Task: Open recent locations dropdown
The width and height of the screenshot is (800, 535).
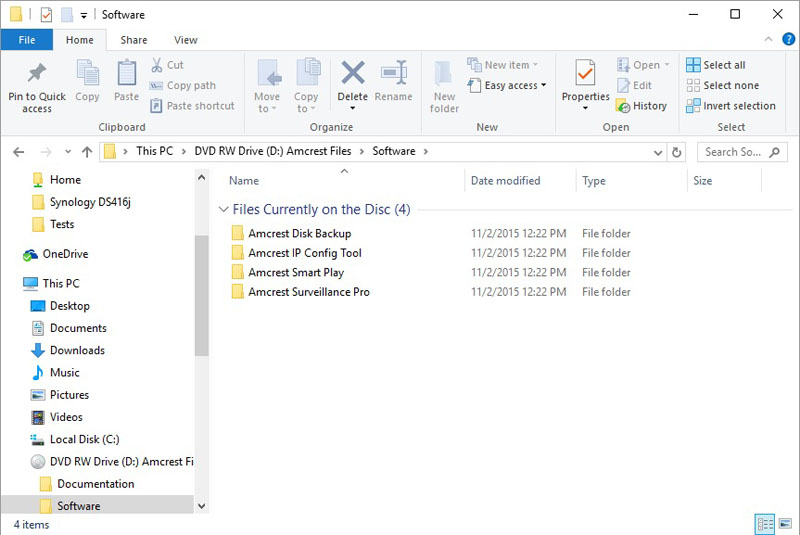Action: pyautogui.click(x=68, y=152)
